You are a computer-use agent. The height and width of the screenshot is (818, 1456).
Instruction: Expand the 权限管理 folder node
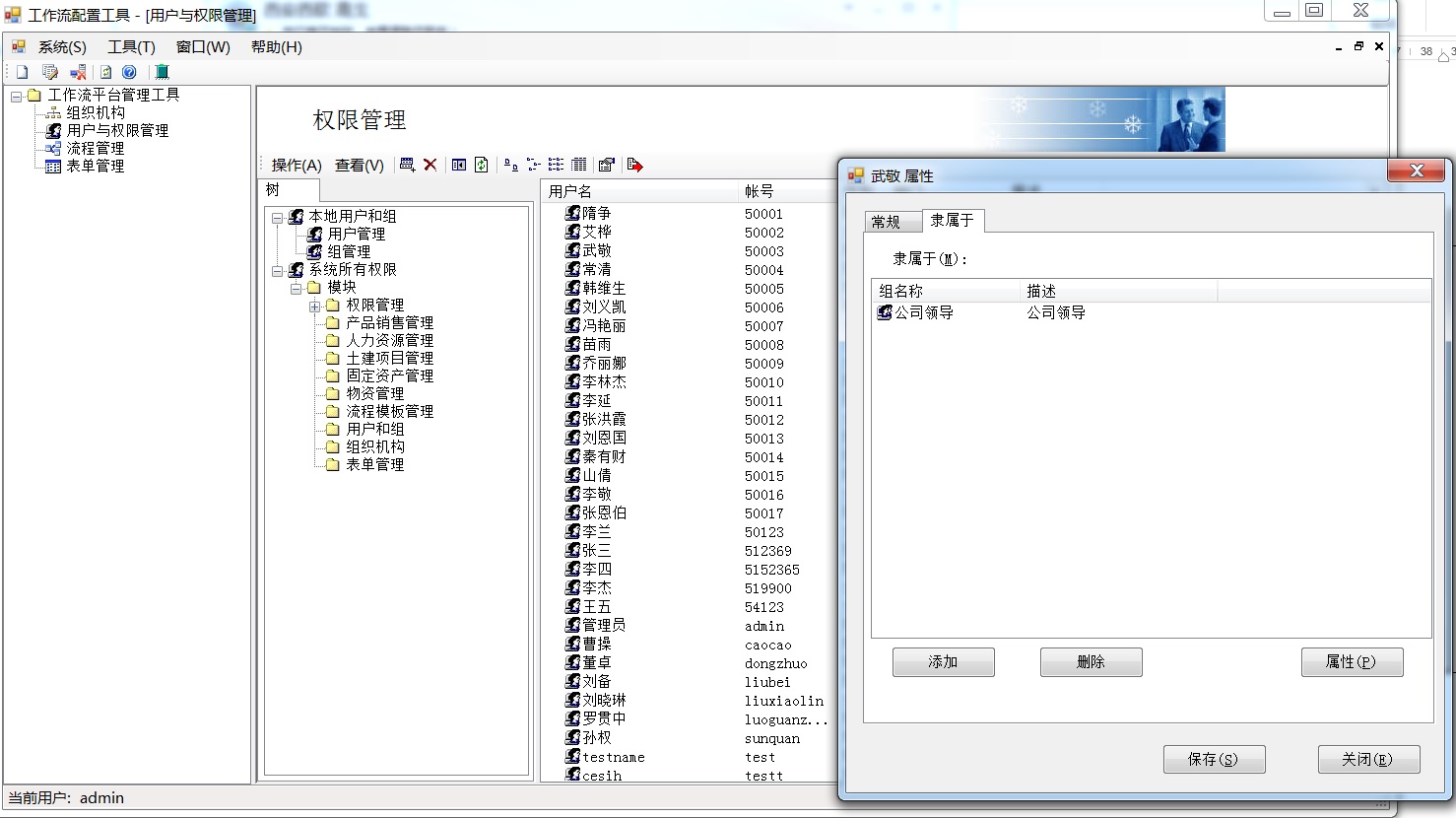tap(314, 306)
